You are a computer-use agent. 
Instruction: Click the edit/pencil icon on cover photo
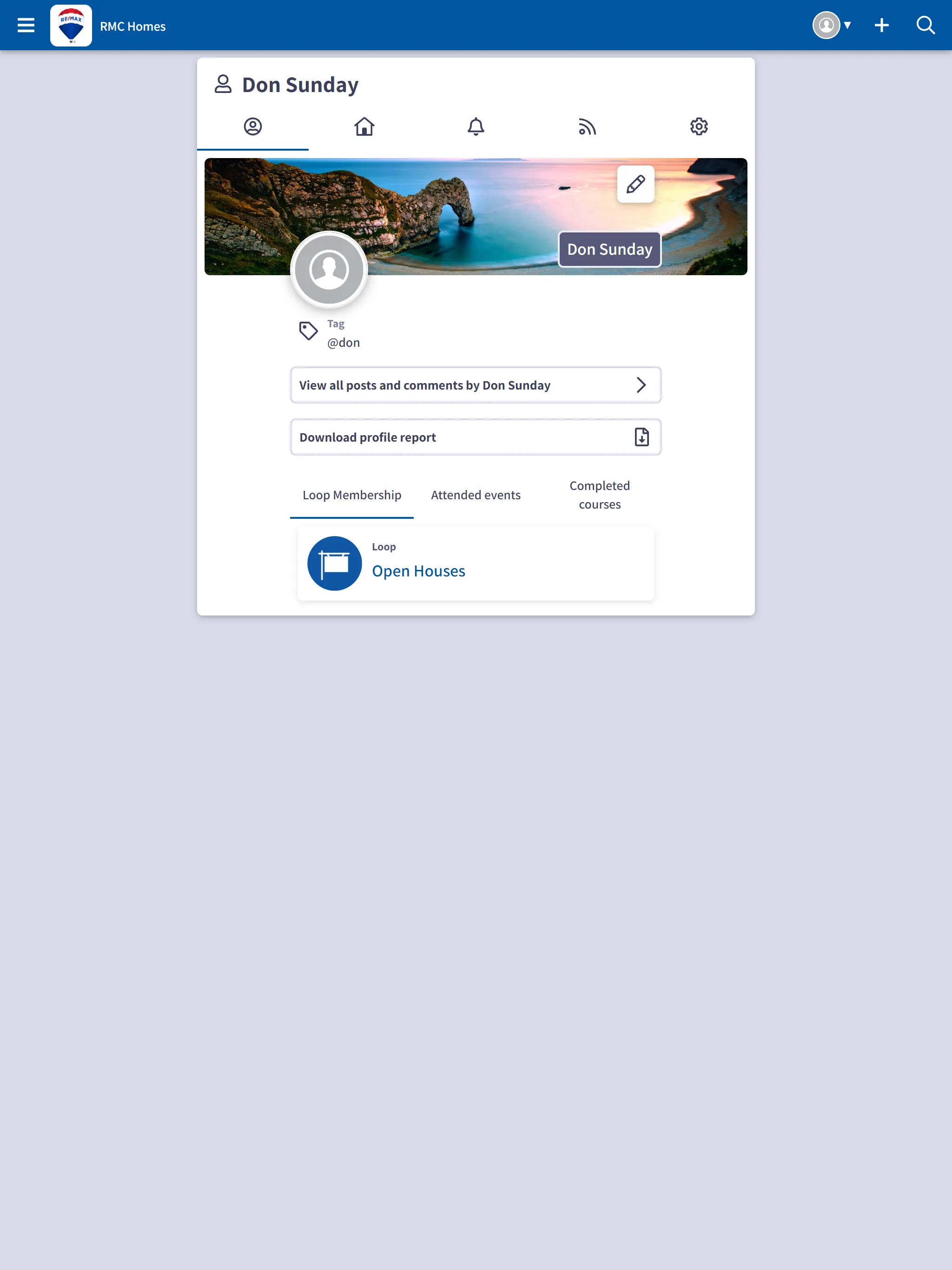coord(635,184)
